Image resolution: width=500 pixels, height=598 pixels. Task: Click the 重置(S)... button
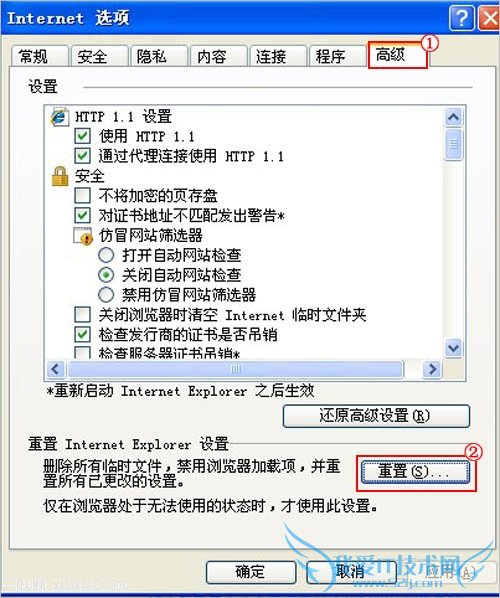point(415,472)
